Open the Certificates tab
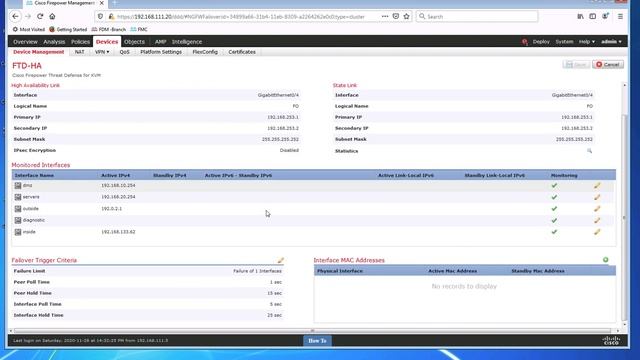 click(x=242, y=52)
